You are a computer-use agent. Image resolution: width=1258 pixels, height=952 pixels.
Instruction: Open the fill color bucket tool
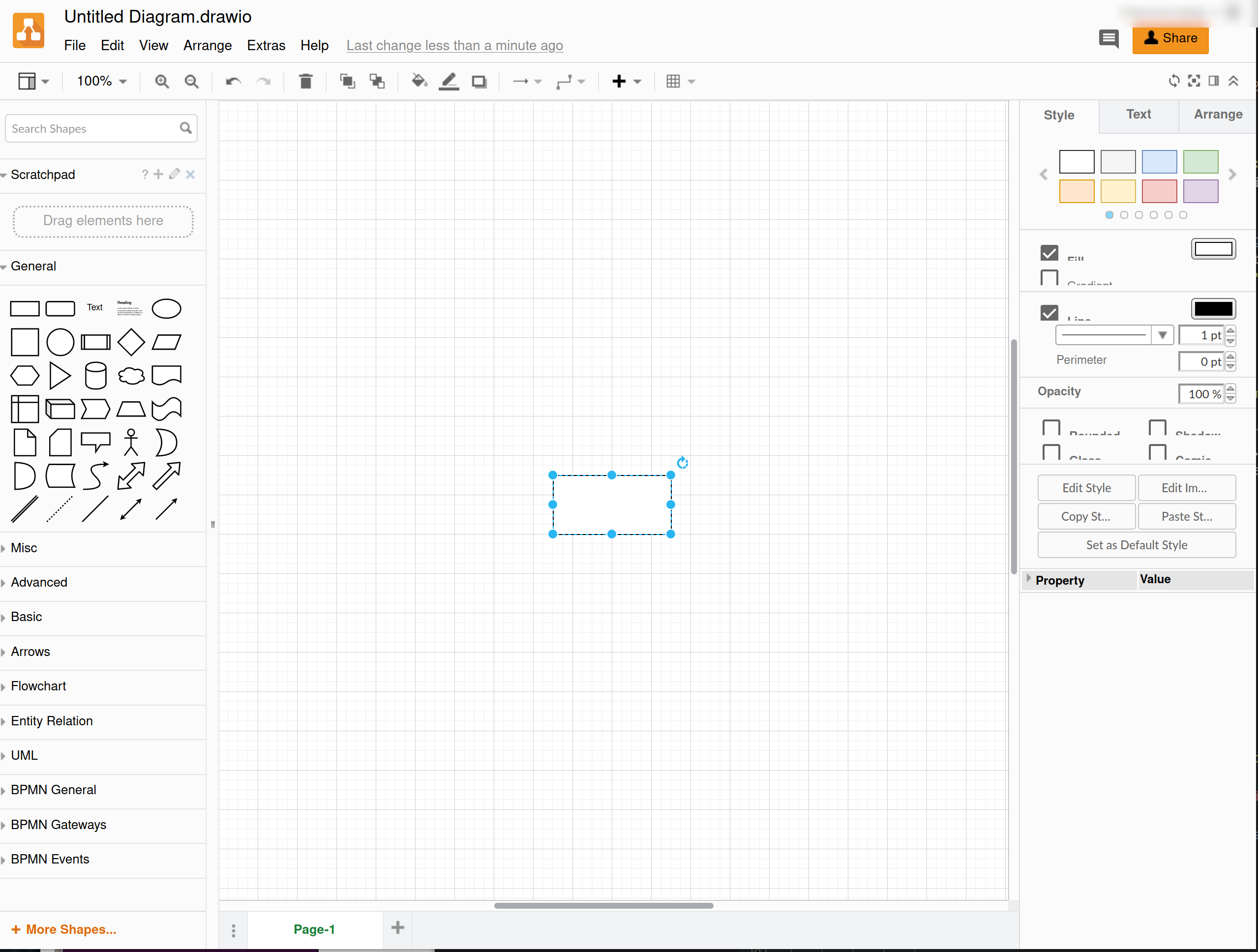click(x=419, y=81)
